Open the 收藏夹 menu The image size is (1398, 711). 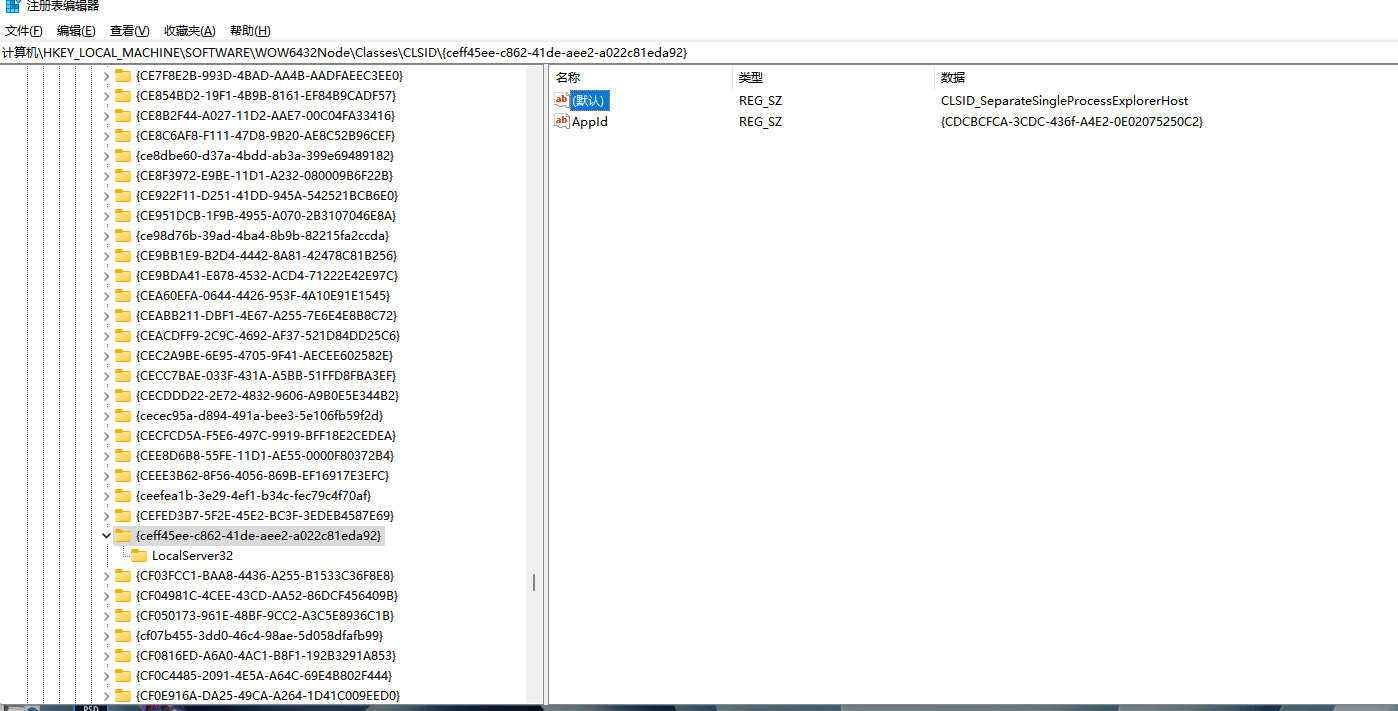pyautogui.click(x=188, y=30)
